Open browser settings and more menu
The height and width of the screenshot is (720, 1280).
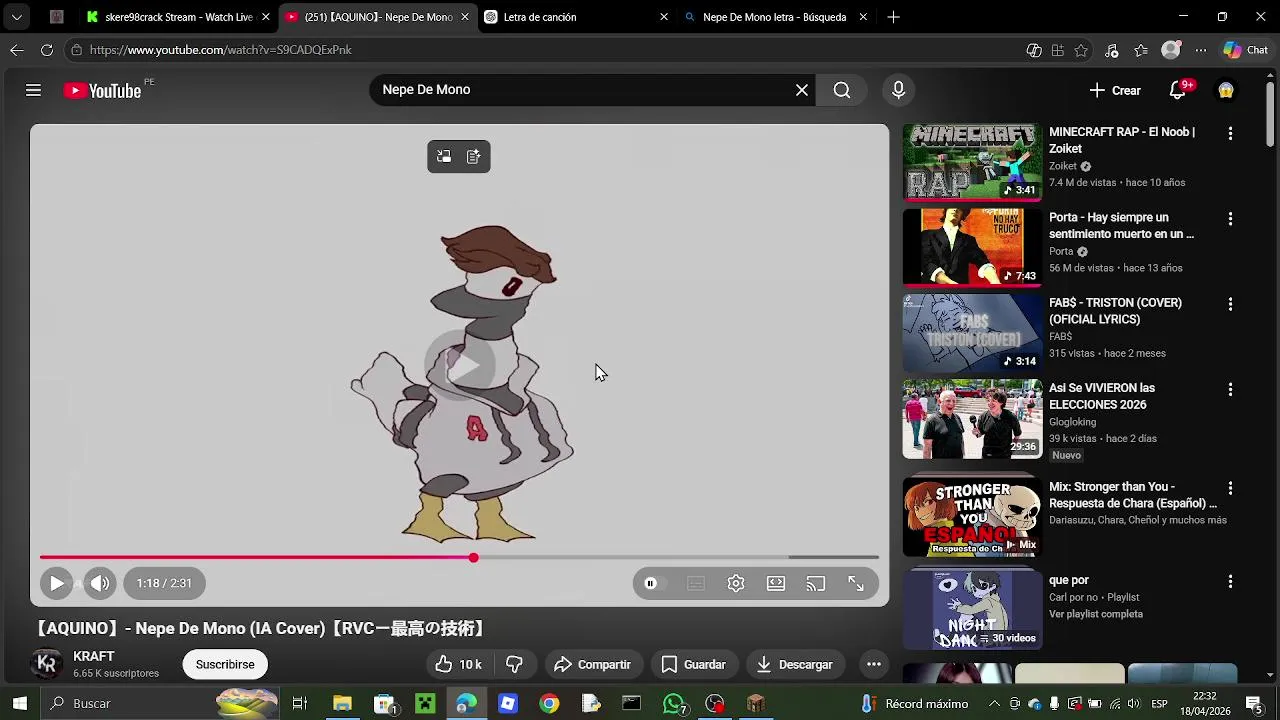pos(1201,50)
